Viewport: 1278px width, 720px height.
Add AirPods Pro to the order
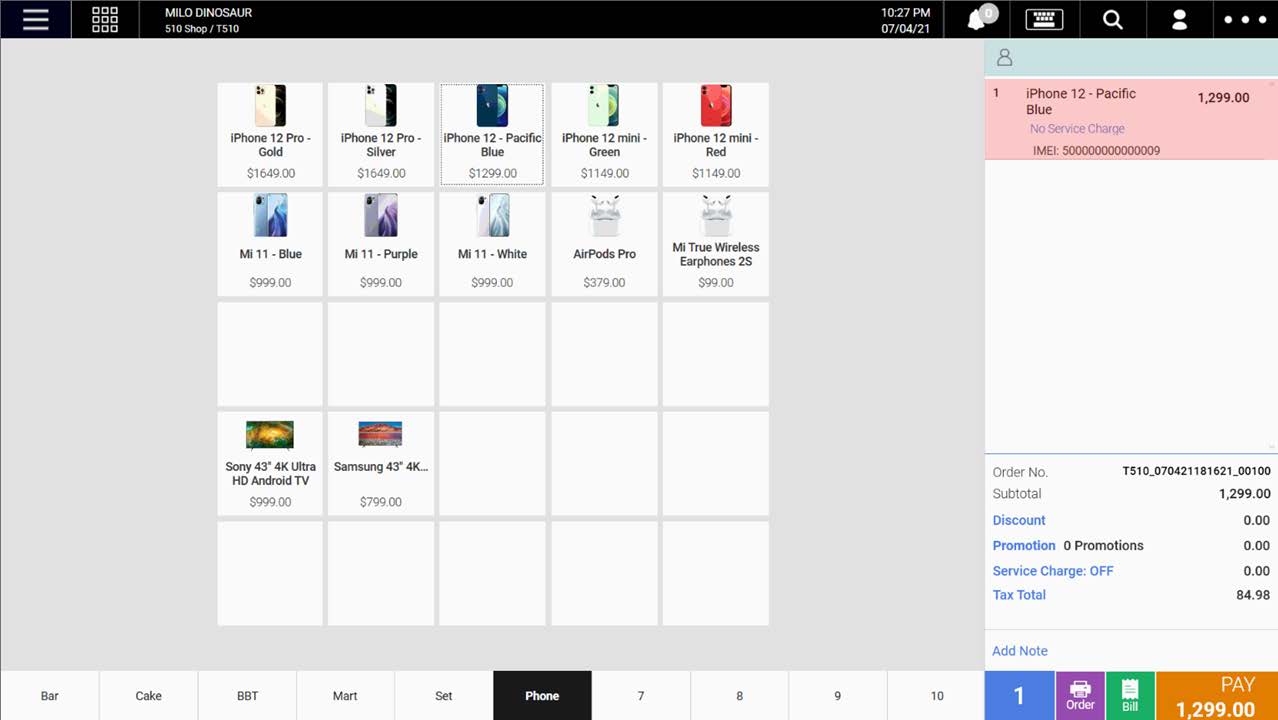pyautogui.click(x=604, y=244)
